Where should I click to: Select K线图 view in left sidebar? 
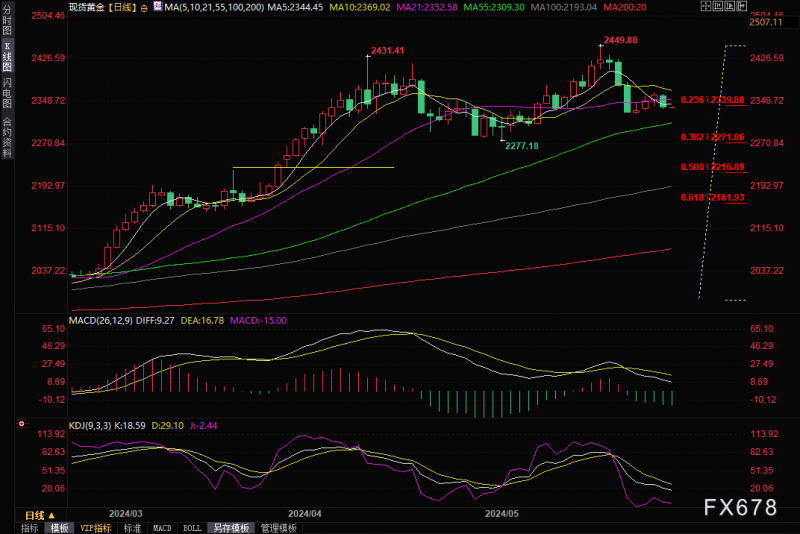click(7, 57)
